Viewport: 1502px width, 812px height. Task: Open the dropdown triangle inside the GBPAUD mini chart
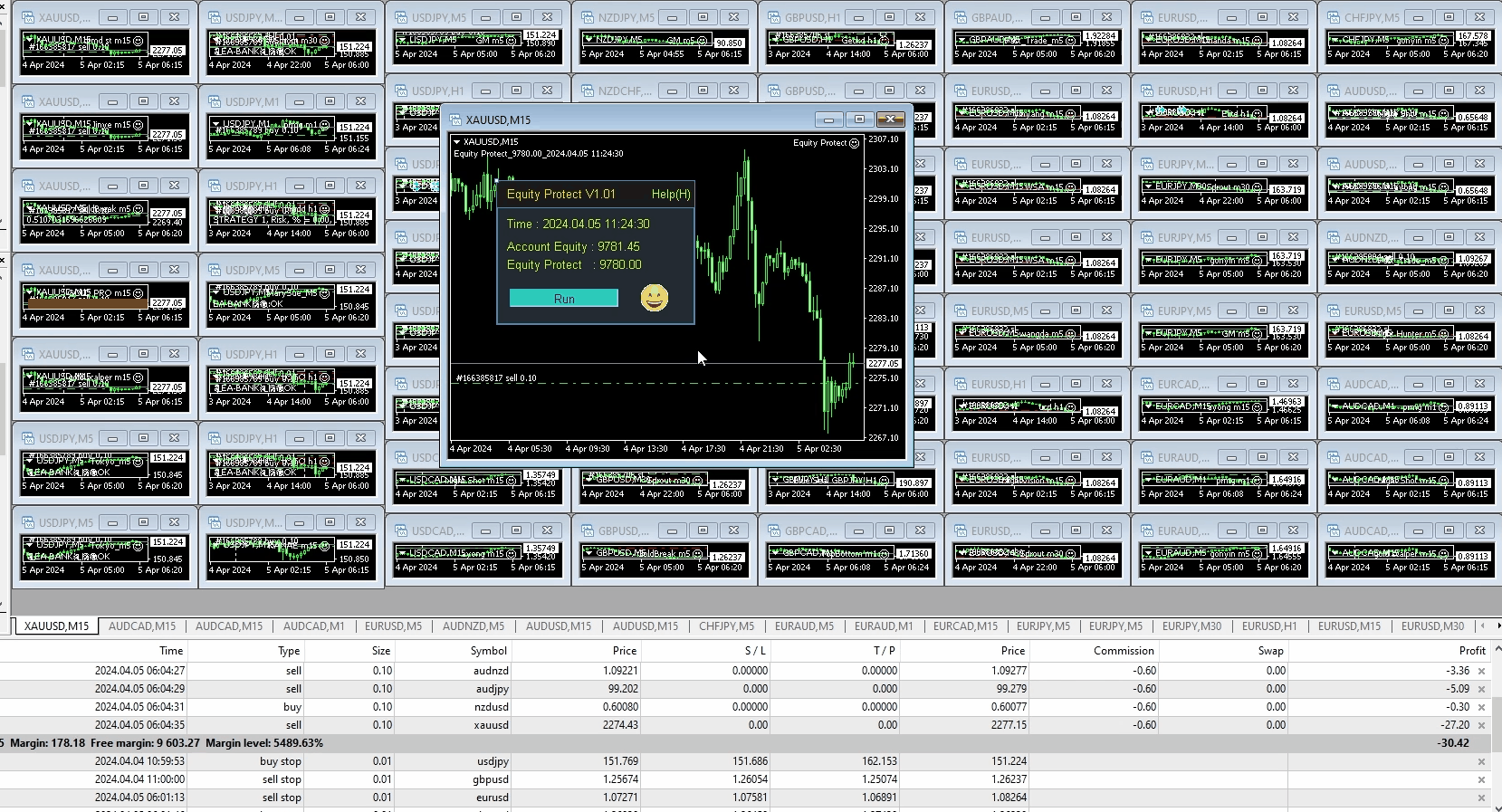pos(961,39)
